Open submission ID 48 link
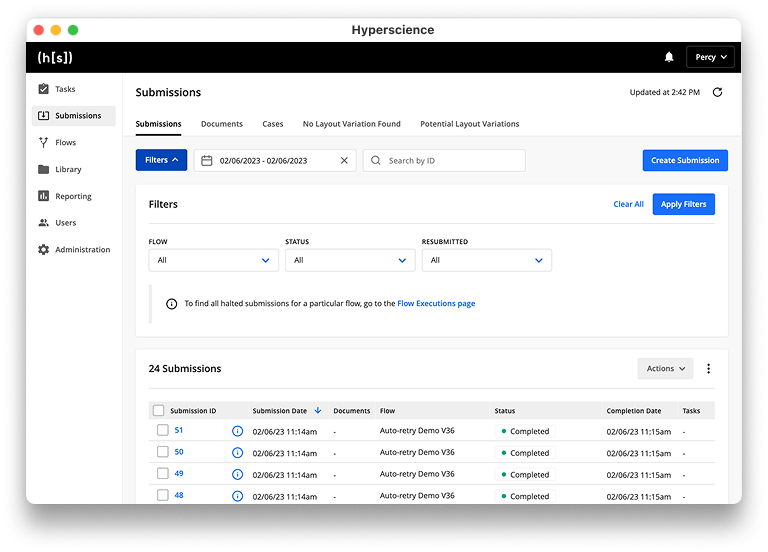The height and width of the screenshot is (552, 768). tap(179, 495)
